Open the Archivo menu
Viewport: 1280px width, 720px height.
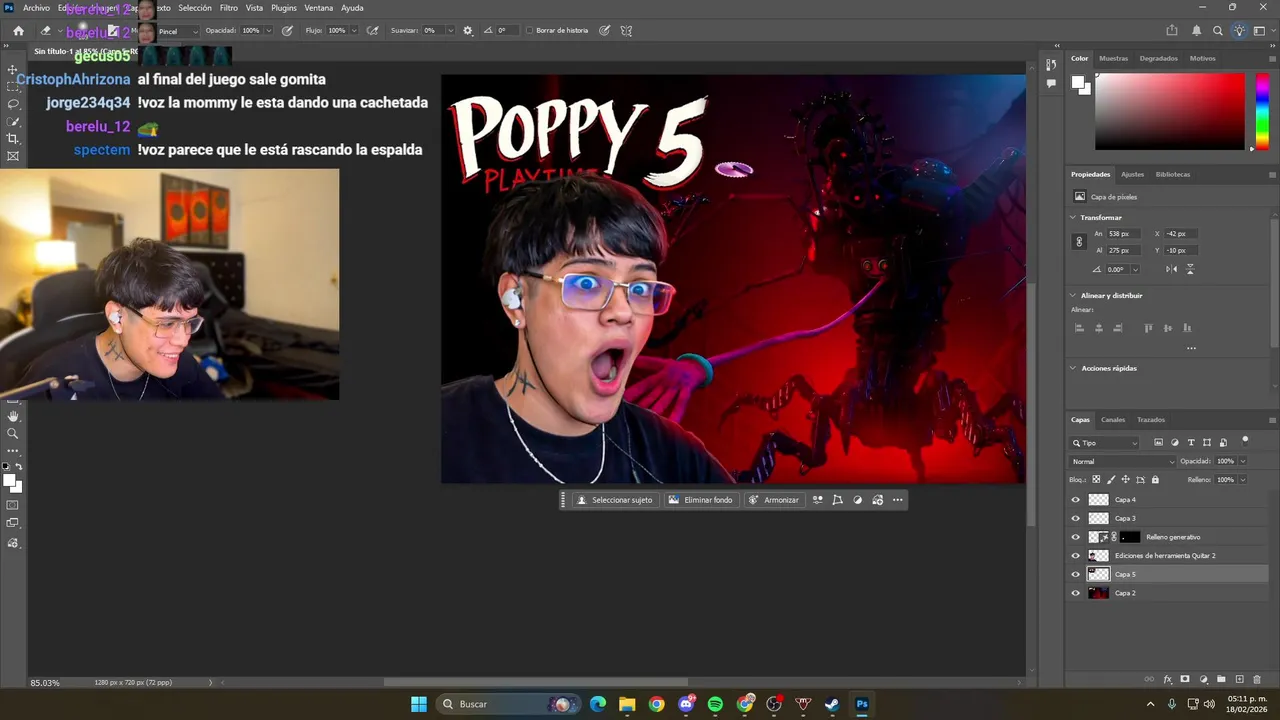click(36, 8)
